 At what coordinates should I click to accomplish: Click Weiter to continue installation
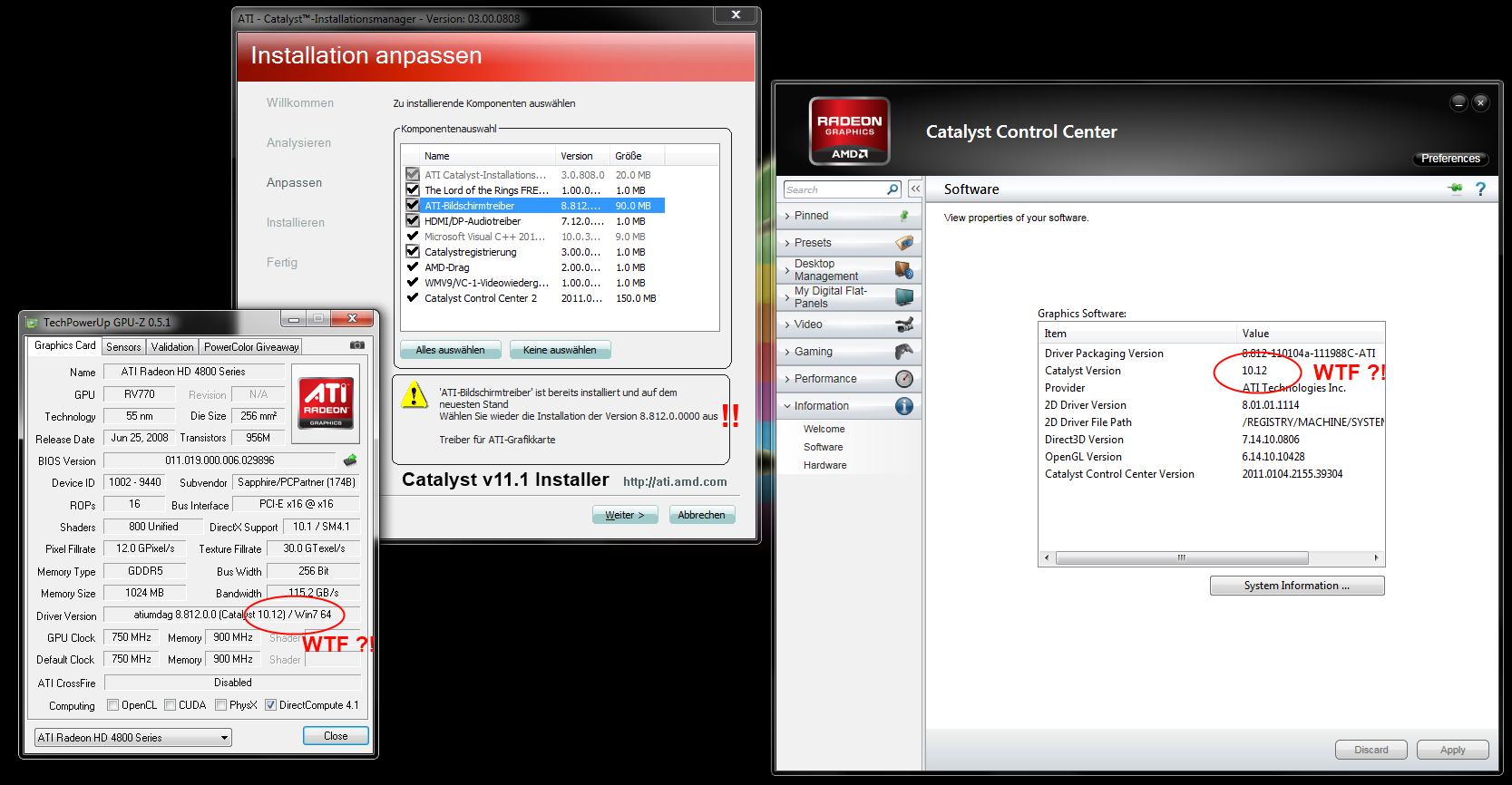tap(625, 515)
